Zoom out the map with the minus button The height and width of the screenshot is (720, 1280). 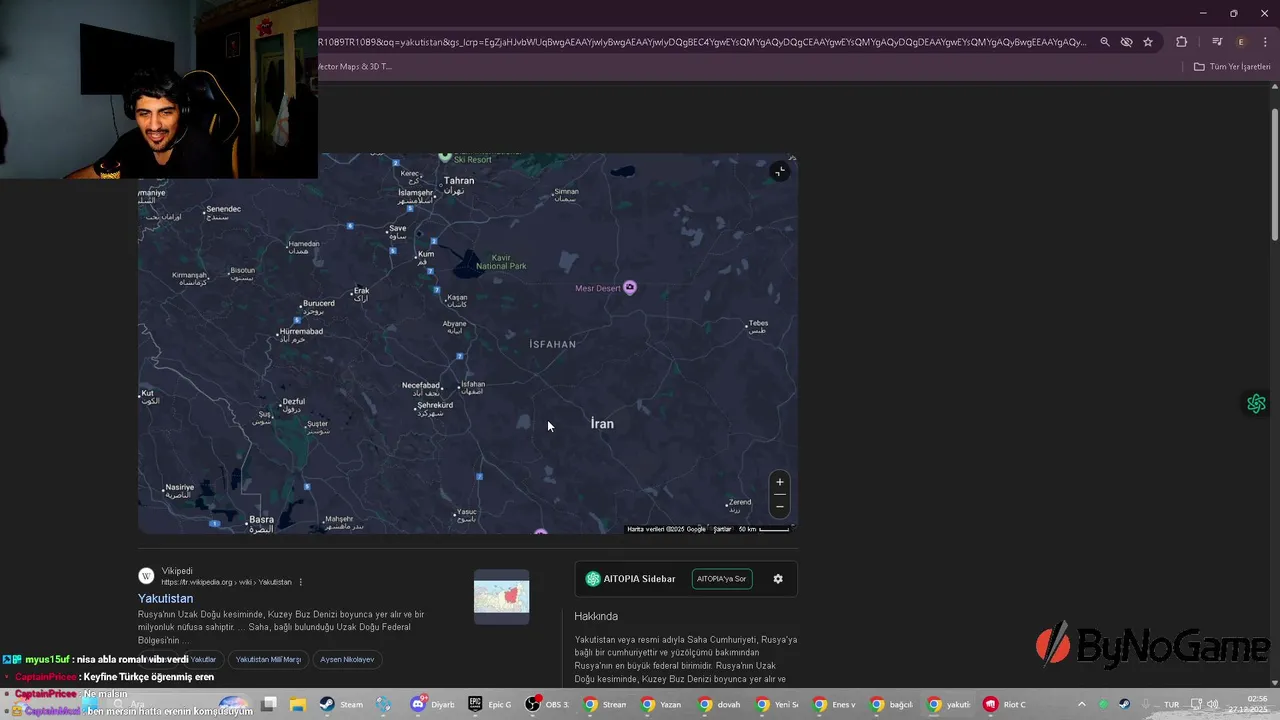click(780, 506)
